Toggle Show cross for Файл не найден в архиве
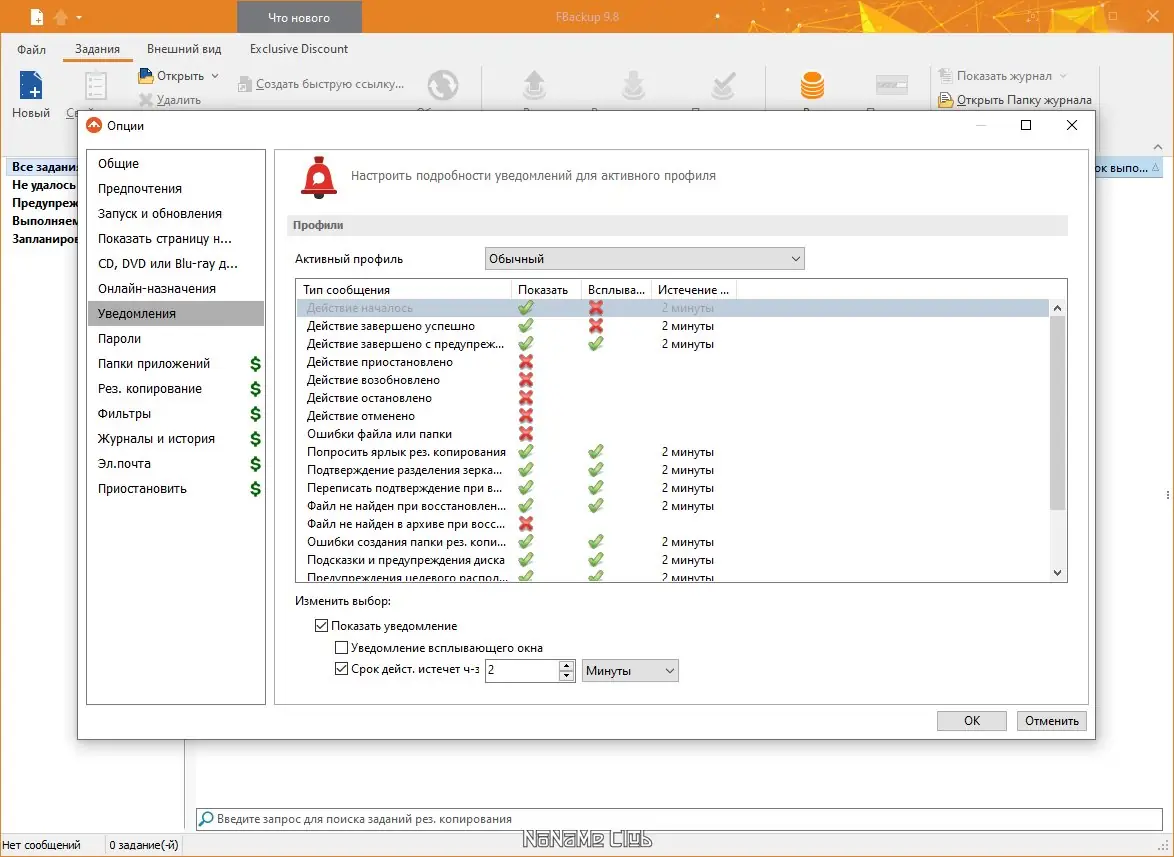Image resolution: width=1174 pixels, height=857 pixels. (526, 523)
